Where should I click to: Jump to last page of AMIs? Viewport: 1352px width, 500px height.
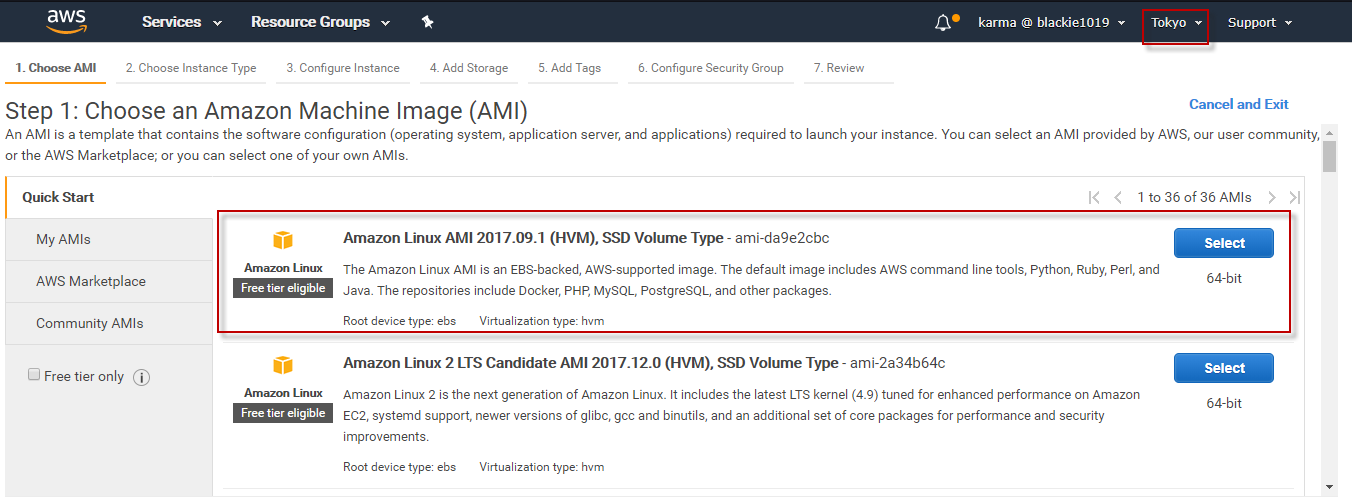(x=1295, y=198)
